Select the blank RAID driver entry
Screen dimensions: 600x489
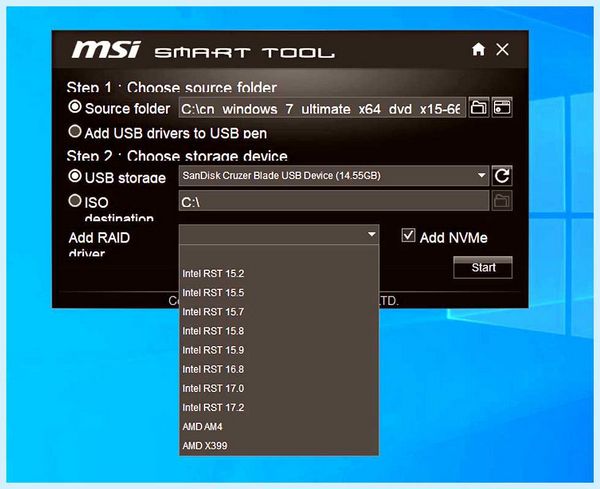tap(279, 254)
